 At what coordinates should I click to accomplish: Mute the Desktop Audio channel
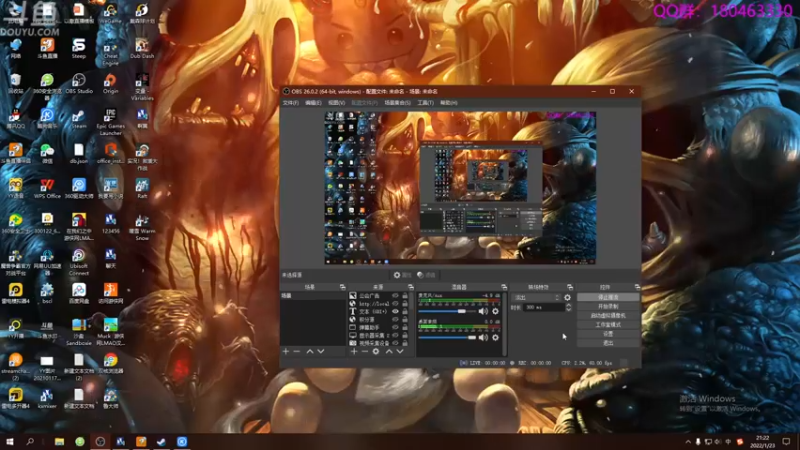tap(483, 337)
